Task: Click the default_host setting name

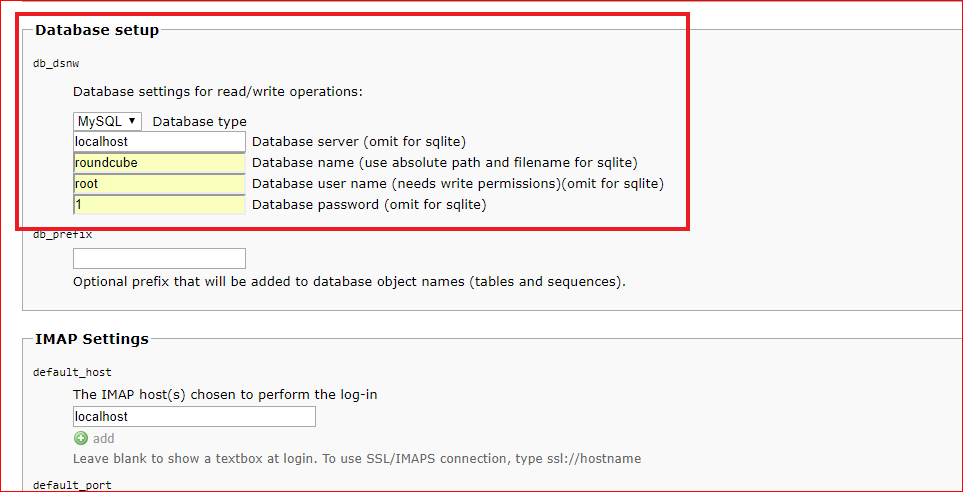Action: [x=72, y=372]
